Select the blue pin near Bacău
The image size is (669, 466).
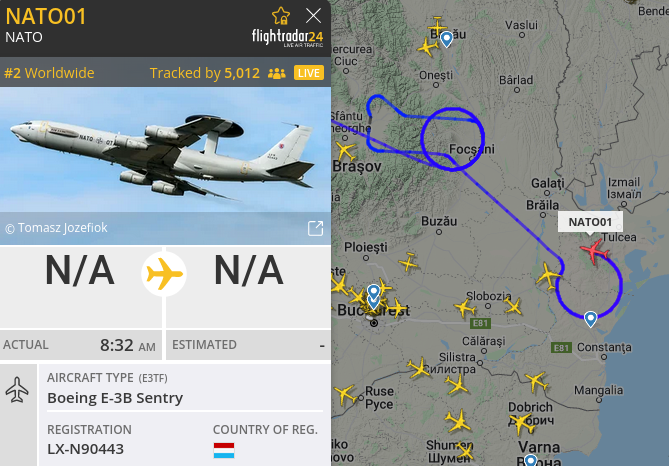[446, 39]
